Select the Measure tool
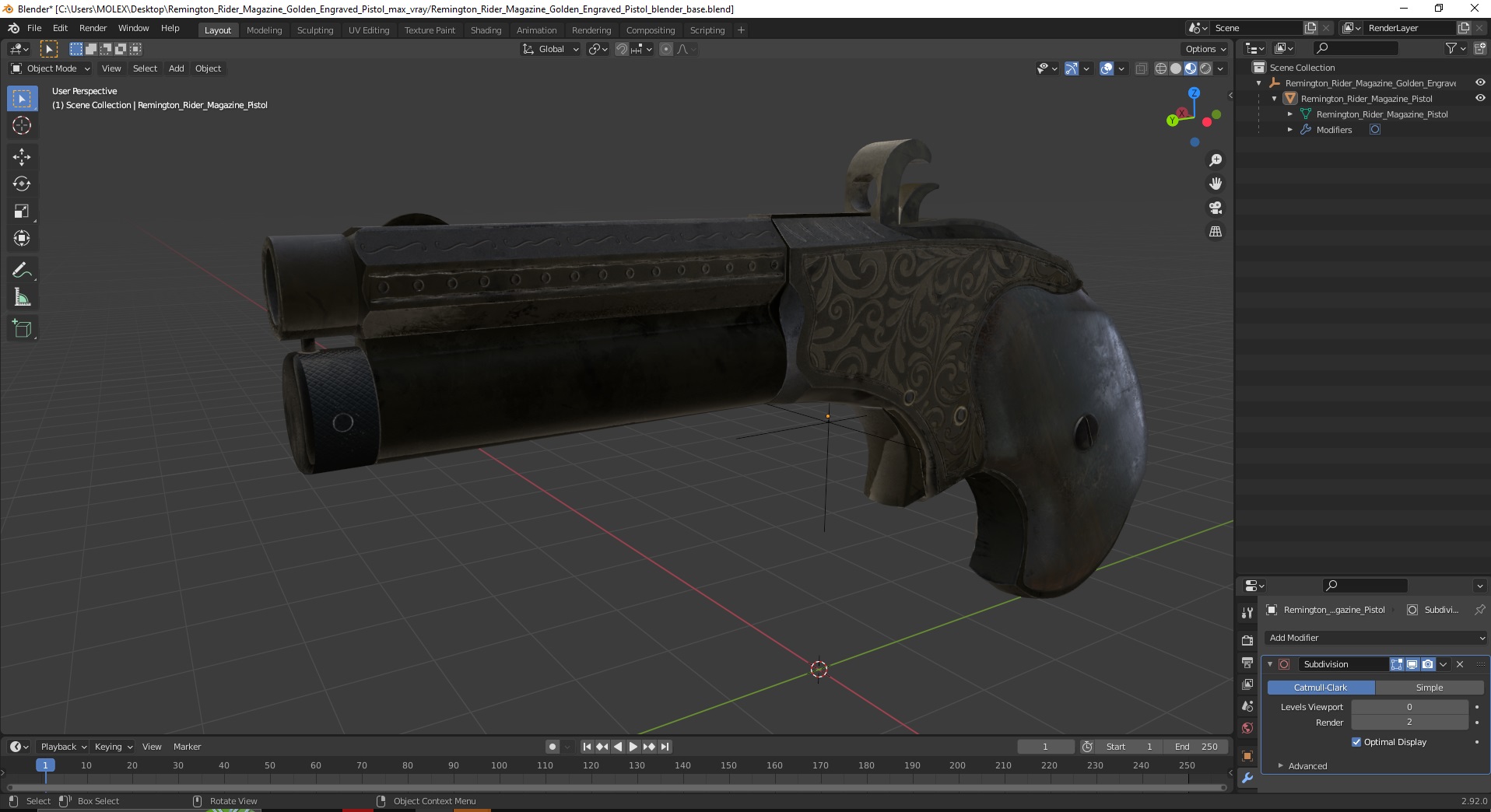The height and width of the screenshot is (812, 1491). (22, 297)
